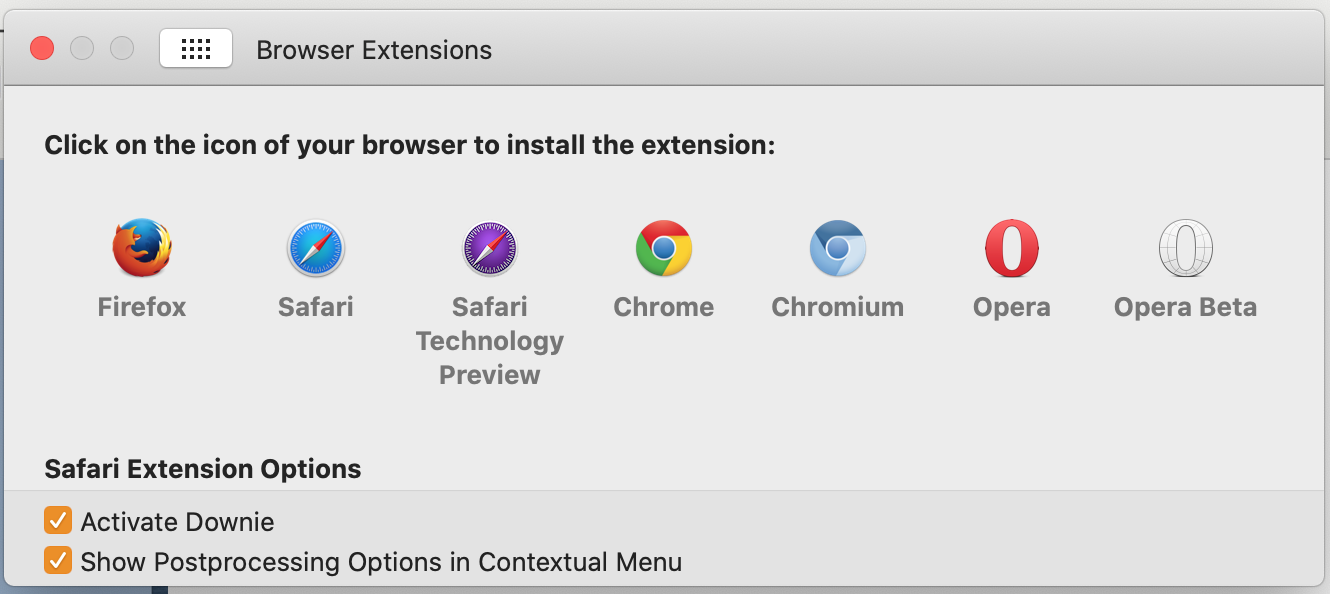Disable the Activate Downie checkbox
The width and height of the screenshot is (1330, 594).
58,521
